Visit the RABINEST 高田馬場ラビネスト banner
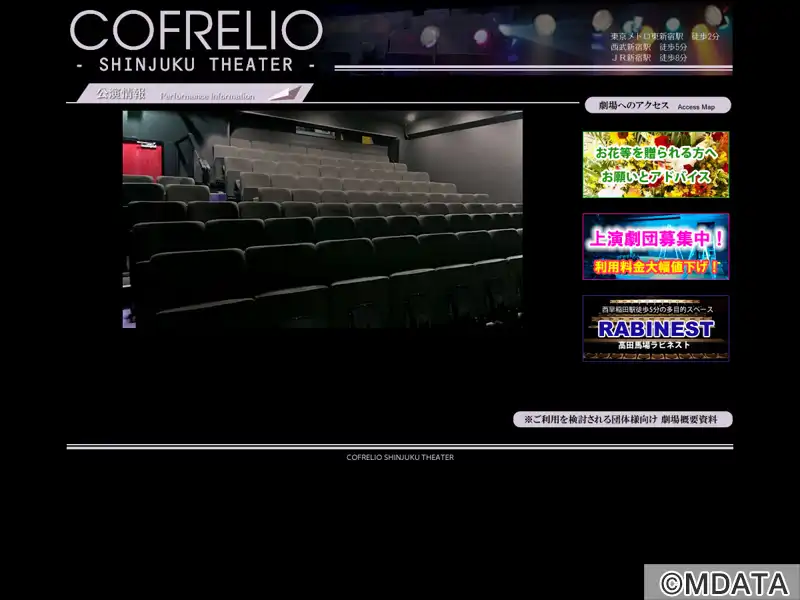Viewport: 800px width, 600px height. 656,328
